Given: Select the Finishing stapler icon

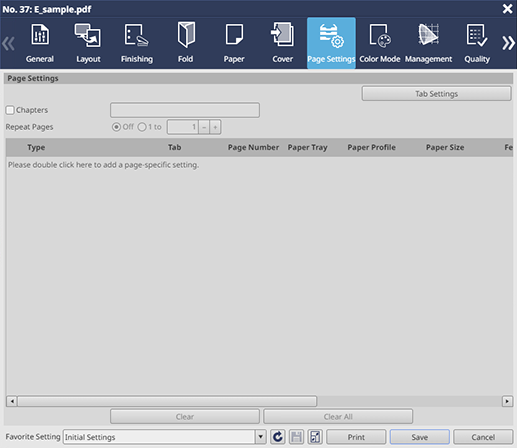Looking at the screenshot, I should [137, 35].
